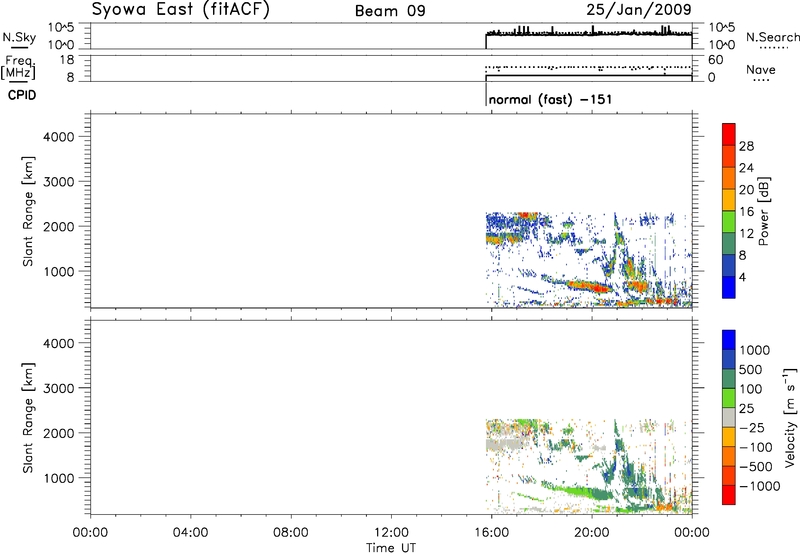Click the 'Freq. [MHz]' axis label
Viewport: 800px width, 554px height.
(x=18, y=67)
